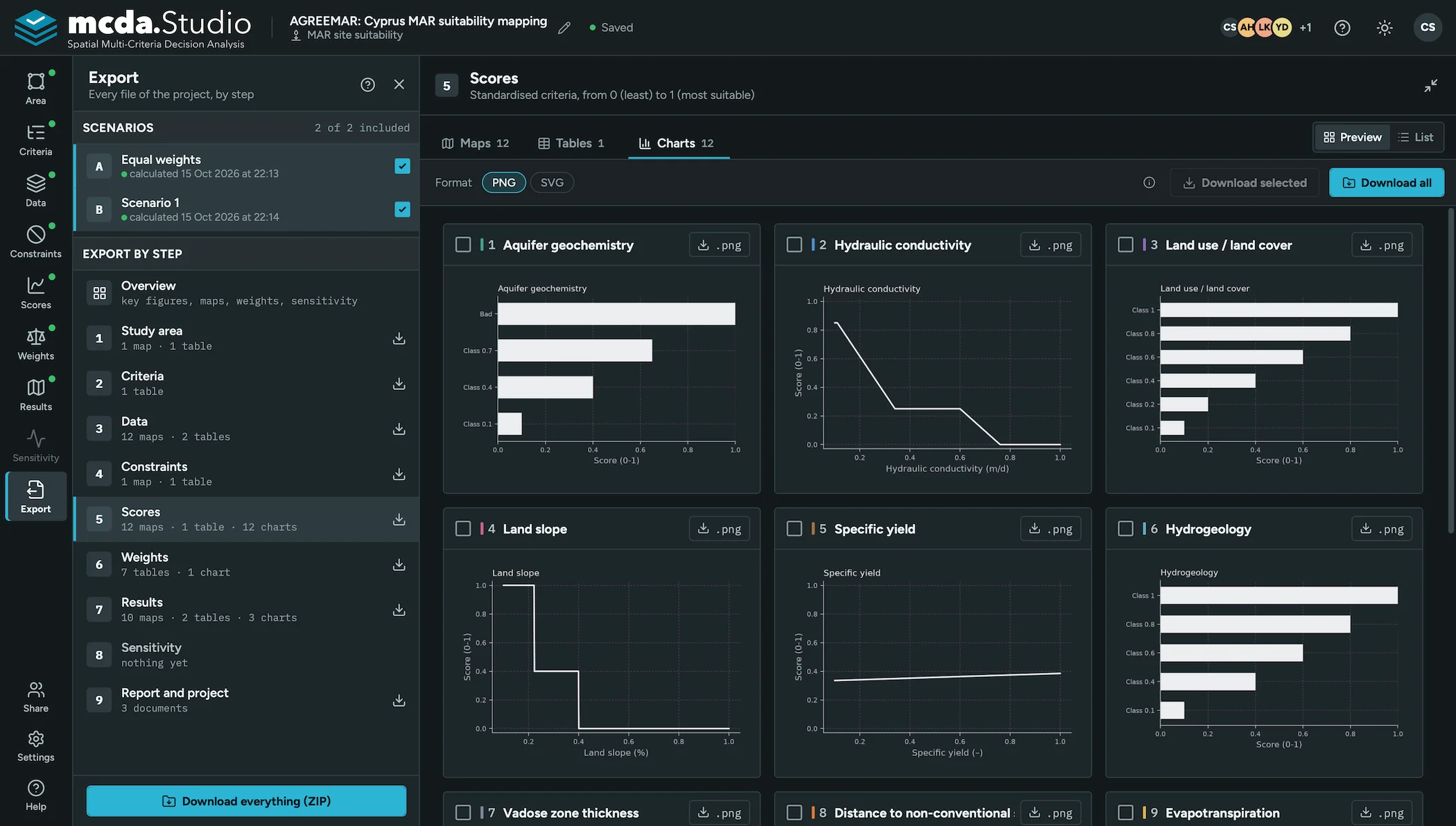Choose SVG format option
The width and height of the screenshot is (1456, 826).
pos(552,183)
